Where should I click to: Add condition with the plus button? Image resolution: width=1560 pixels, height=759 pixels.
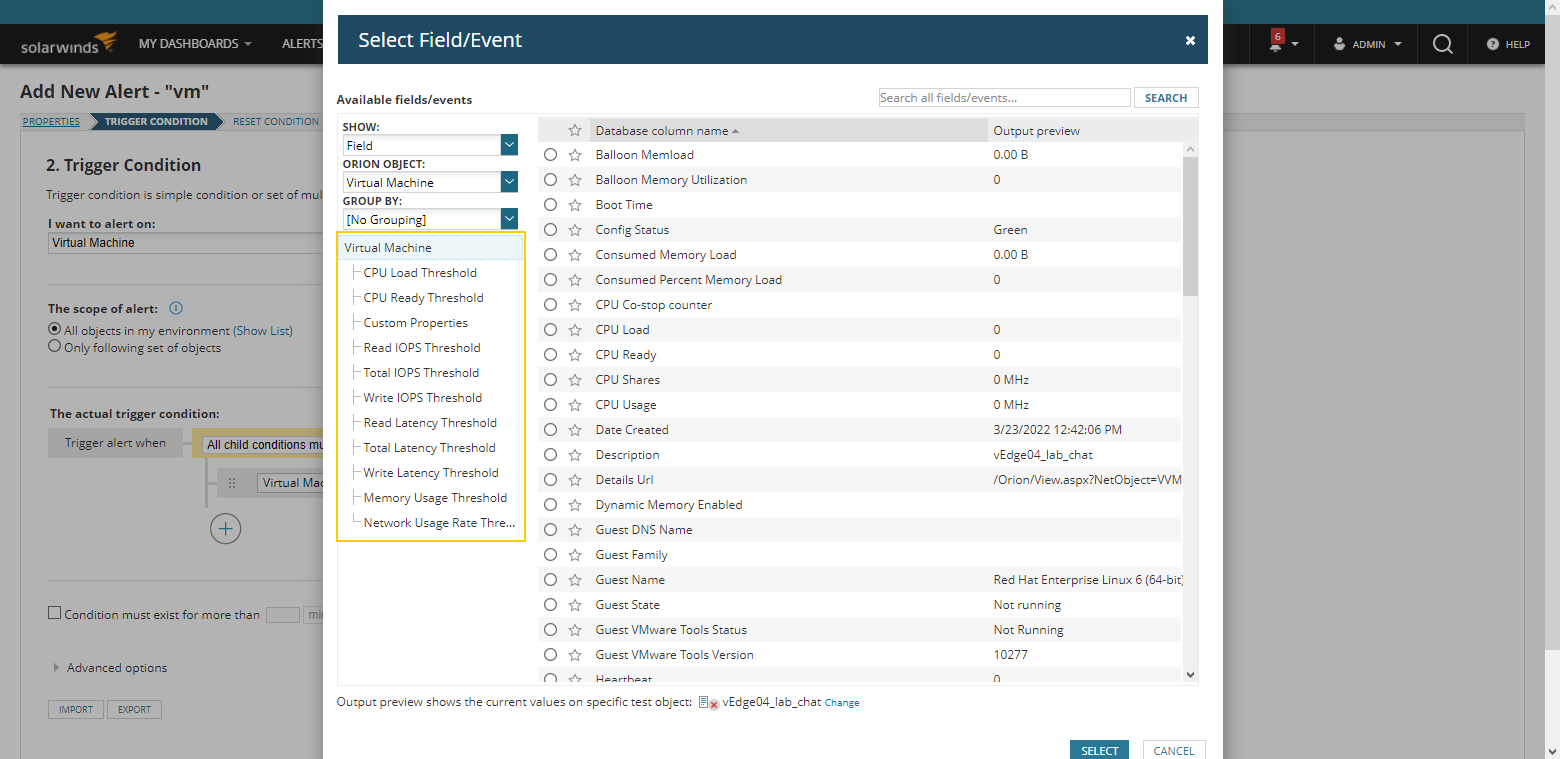coord(226,528)
